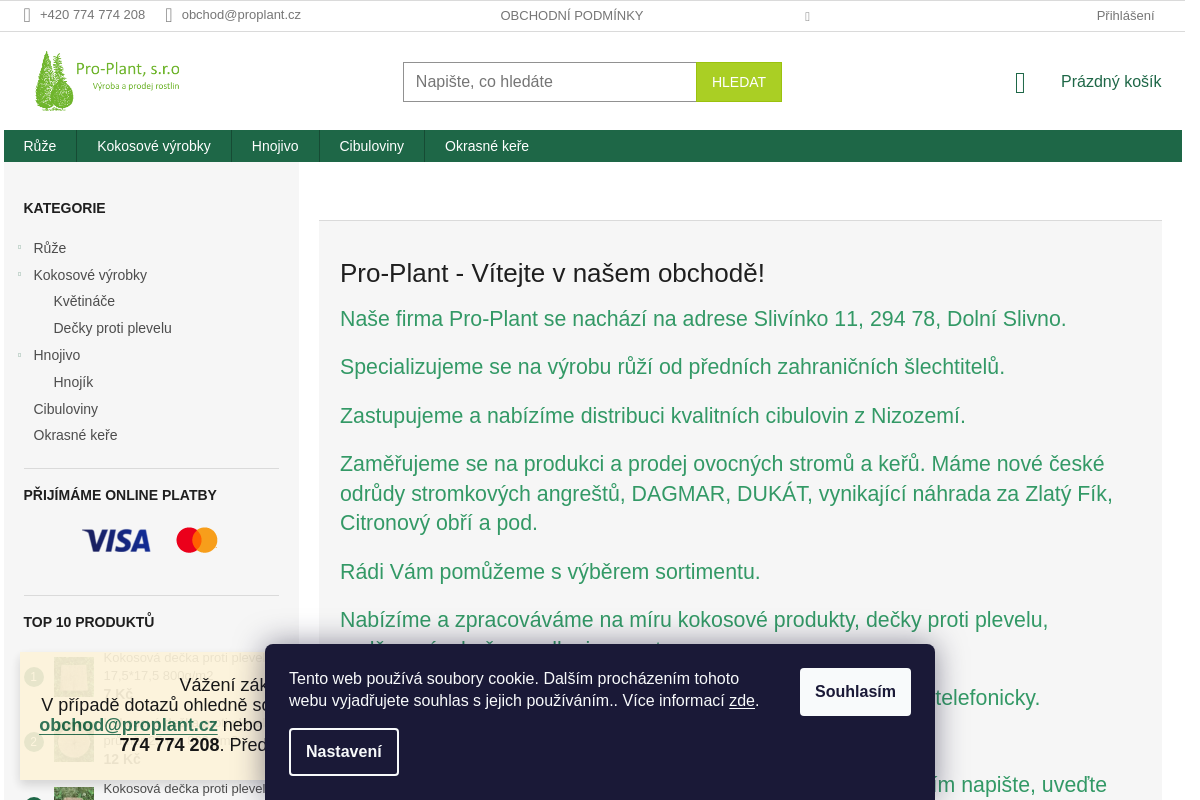The height and width of the screenshot is (800, 1200).
Task: Click the TOP 10 PRODUKTŮ heading
Action: pyautogui.click(x=89, y=622)
